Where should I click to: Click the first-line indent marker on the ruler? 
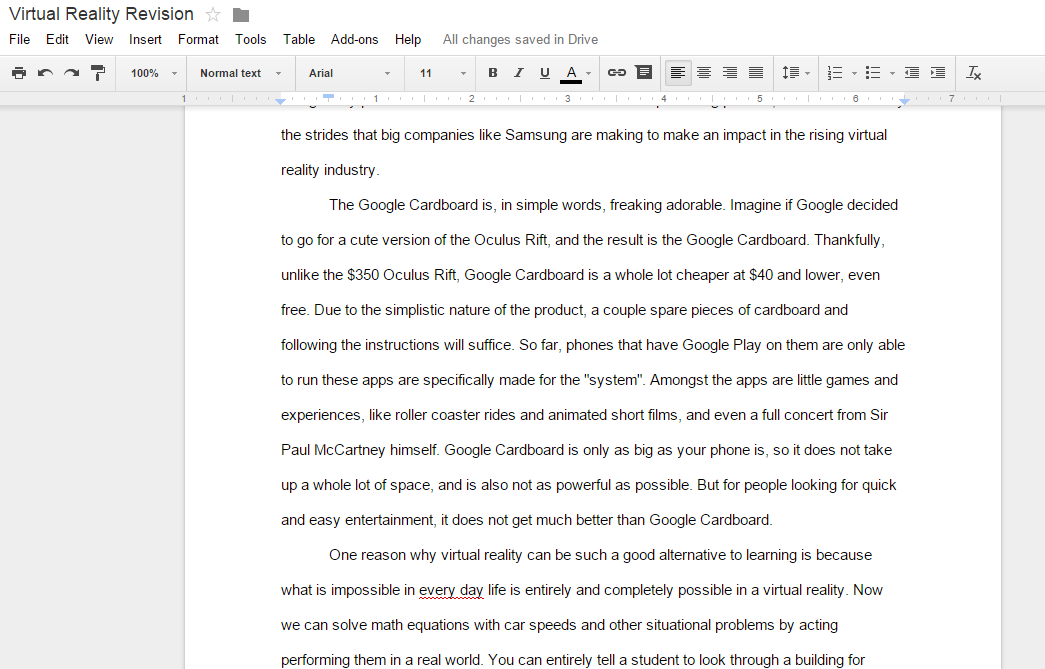pyautogui.click(x=329, y=97)
